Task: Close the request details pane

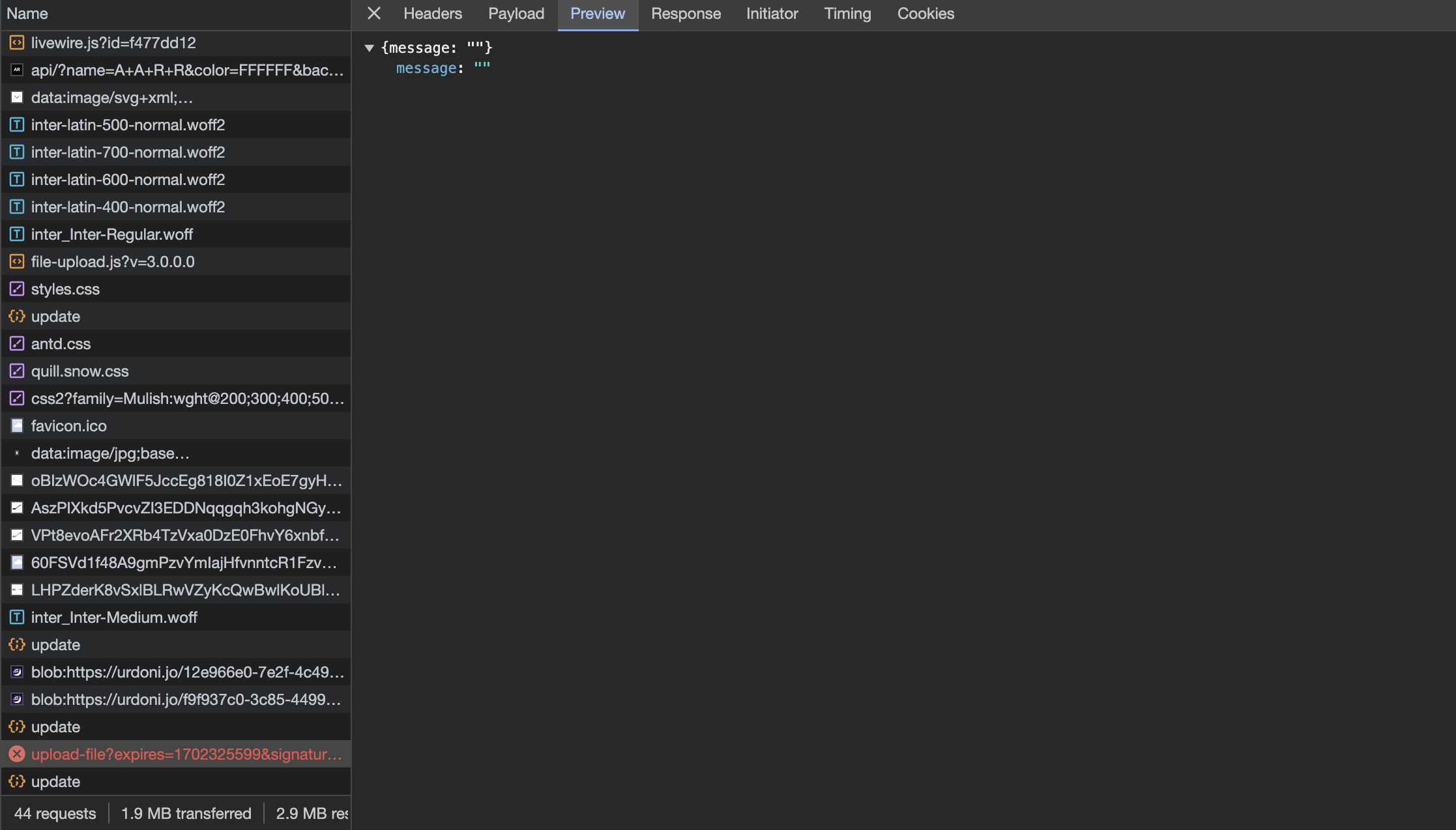Action: (x=373, y=14)
